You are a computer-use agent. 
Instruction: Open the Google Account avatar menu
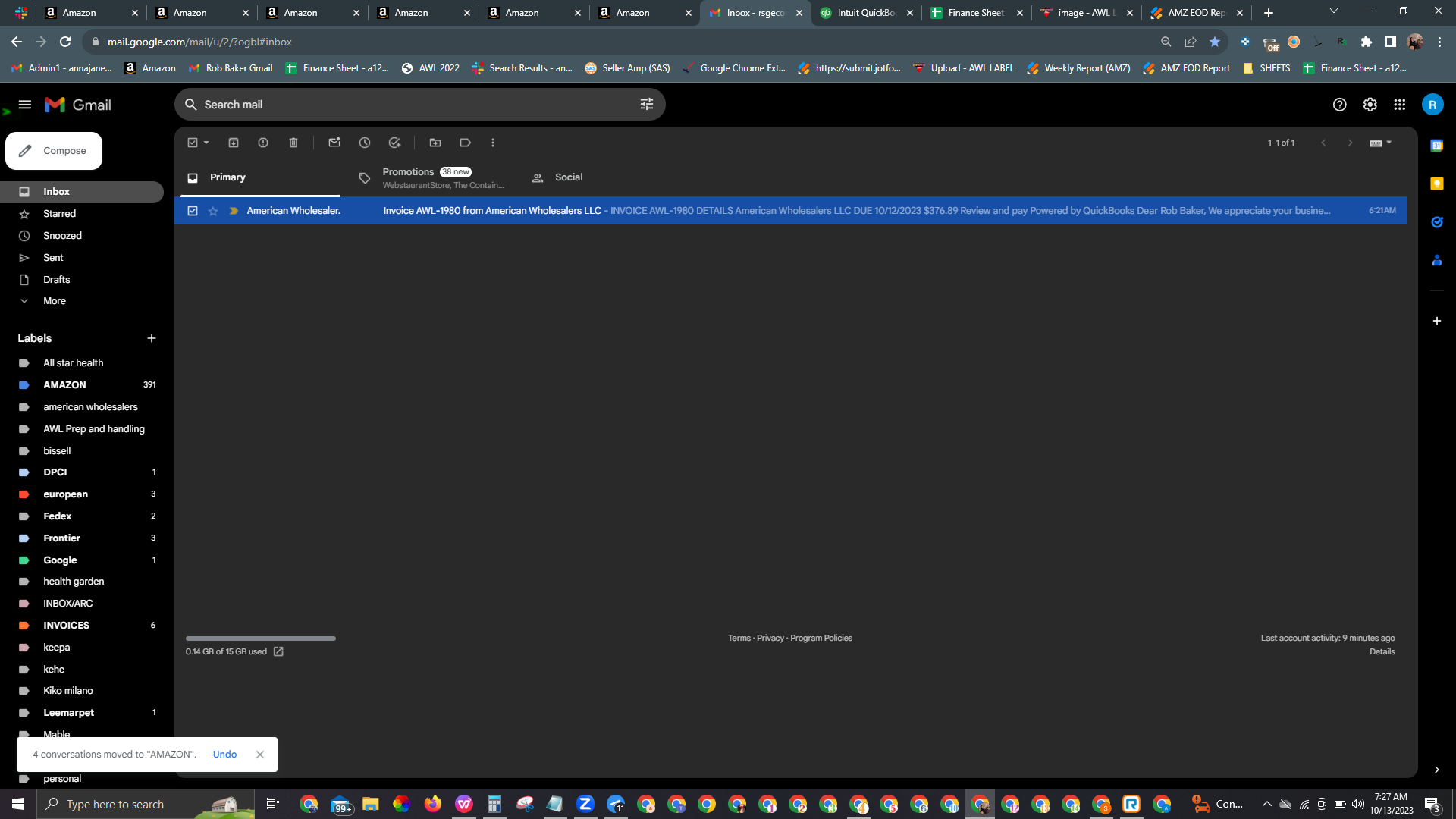coord(1432,105)
